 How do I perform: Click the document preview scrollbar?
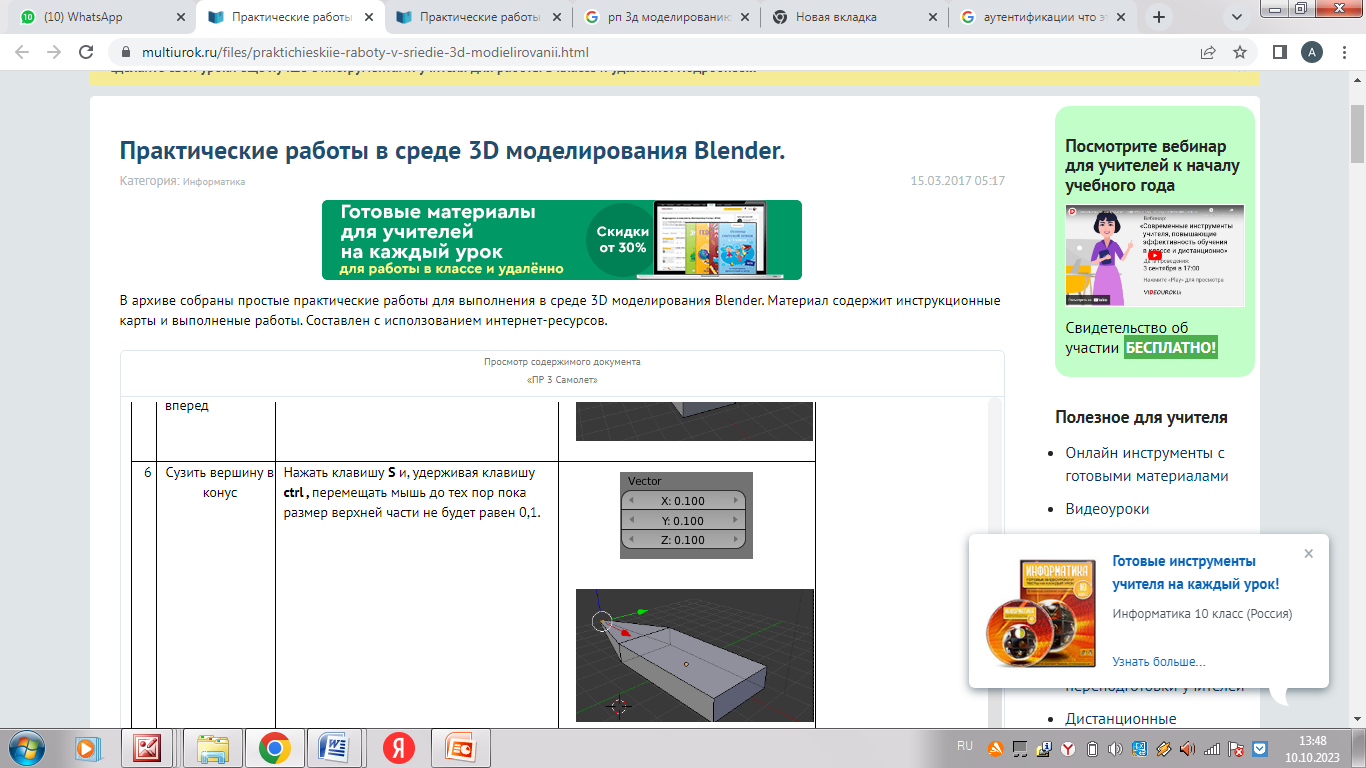pyautogui.click(x=995, y=562)
